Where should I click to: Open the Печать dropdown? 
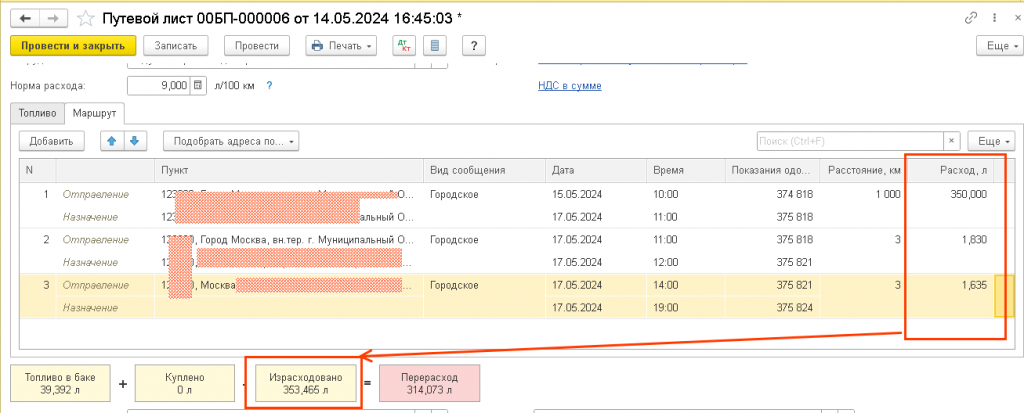click(341, 46)
